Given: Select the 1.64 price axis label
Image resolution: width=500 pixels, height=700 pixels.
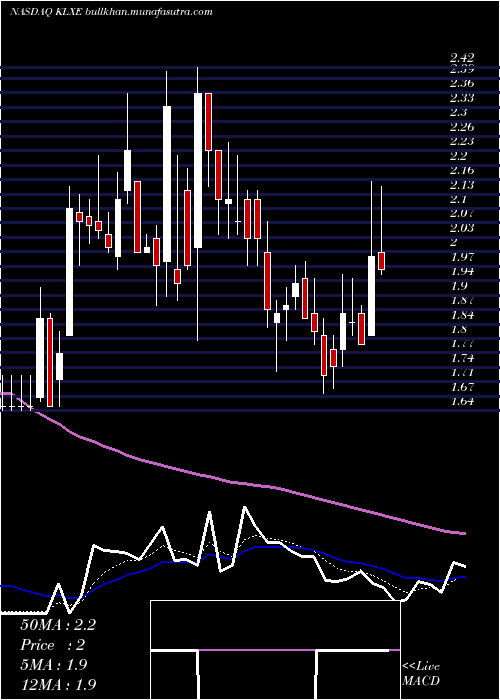Looking at the screenshot, I should pyautogui.click(x=462, y=401).
